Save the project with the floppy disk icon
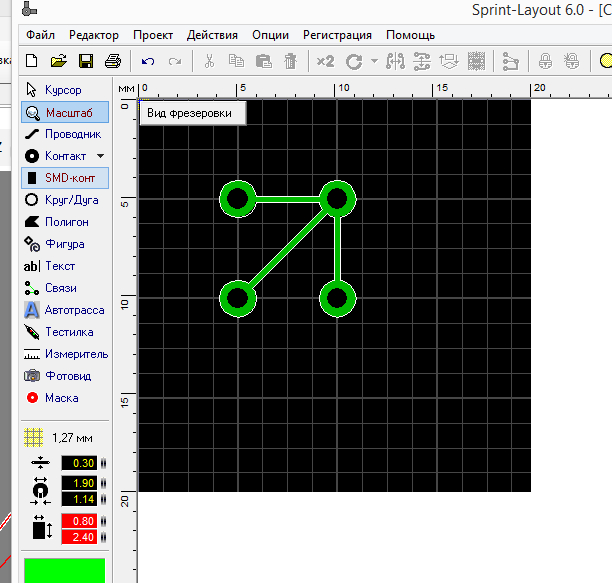 click(86, 61)
